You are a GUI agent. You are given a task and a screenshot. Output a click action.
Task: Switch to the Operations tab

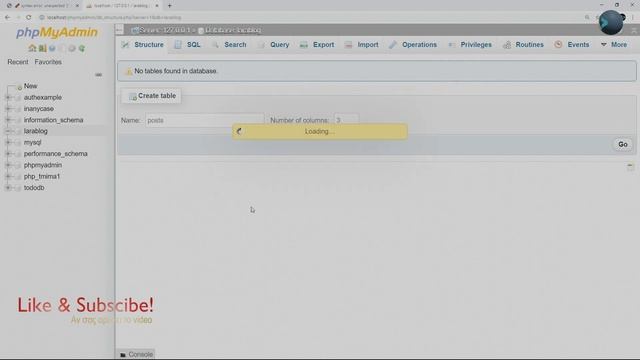point(413,44)
